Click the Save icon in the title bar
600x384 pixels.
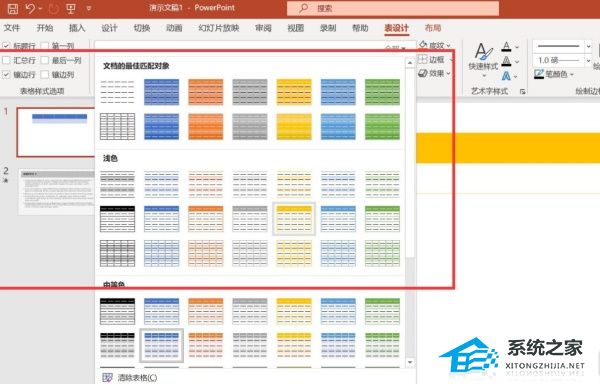tap(13, 8)
